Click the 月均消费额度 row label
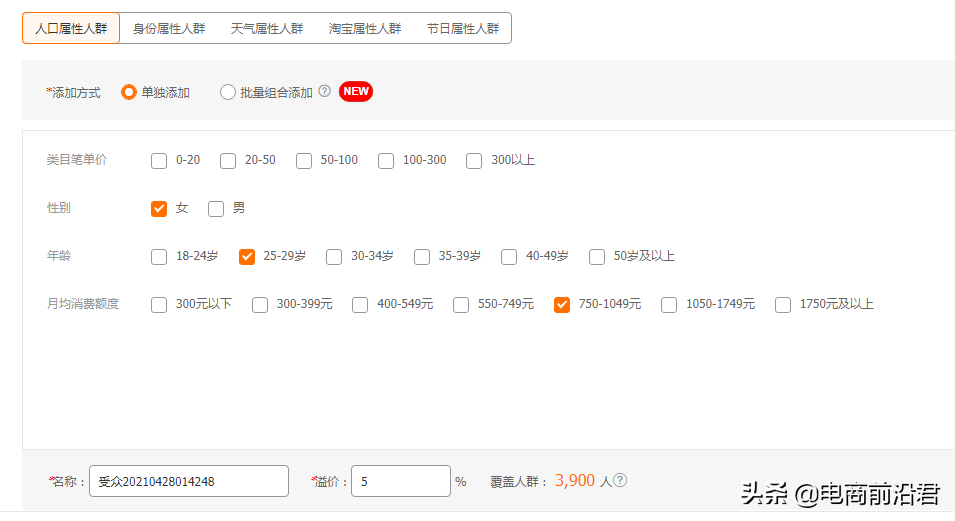 (x=83, y=303)
